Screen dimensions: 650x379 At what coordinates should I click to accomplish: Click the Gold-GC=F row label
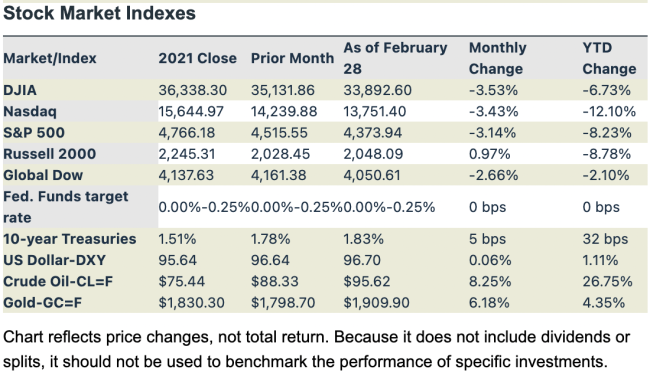tap(43, 303)
